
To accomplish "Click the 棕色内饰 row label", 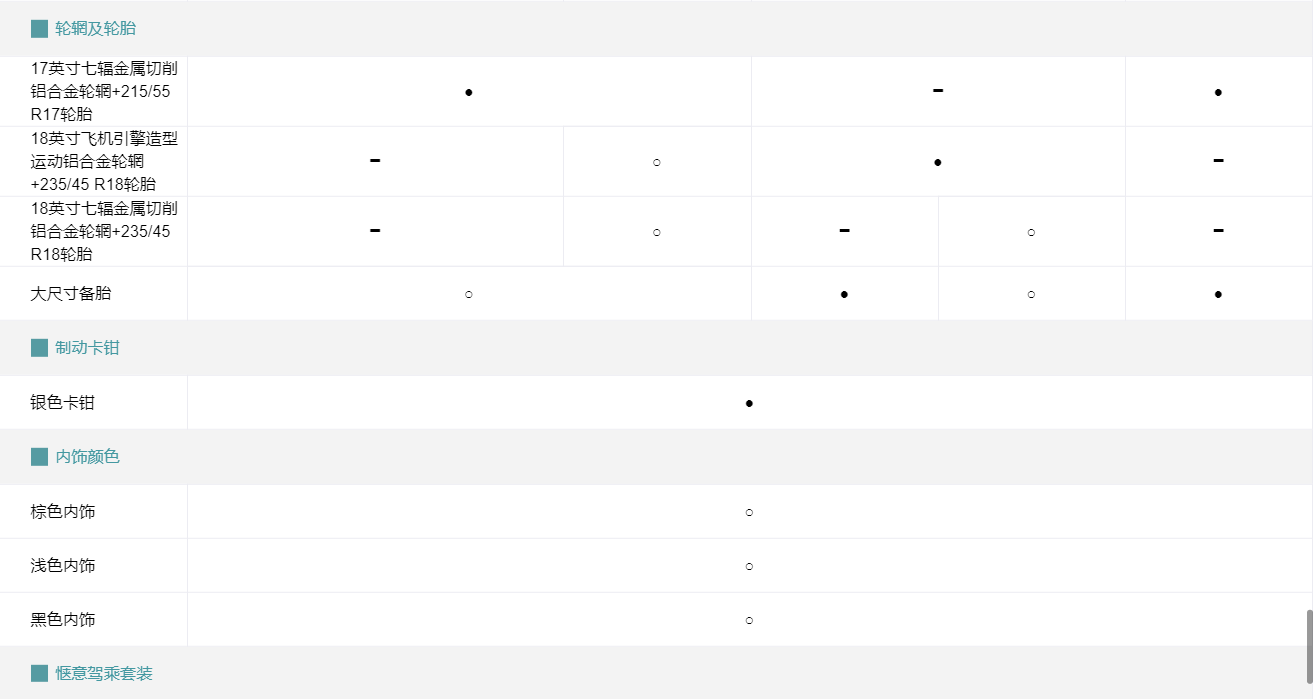I will (63, 512).
